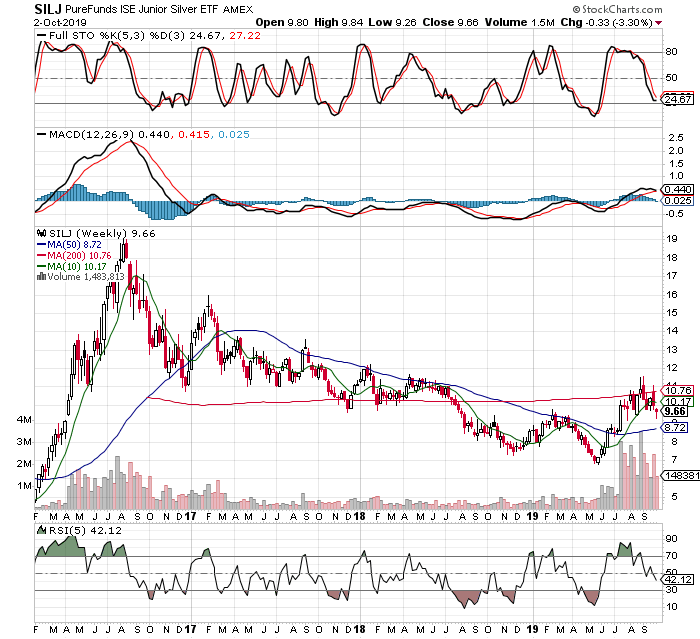Click the 148381 volume tag on the right axis

[681, 476]
